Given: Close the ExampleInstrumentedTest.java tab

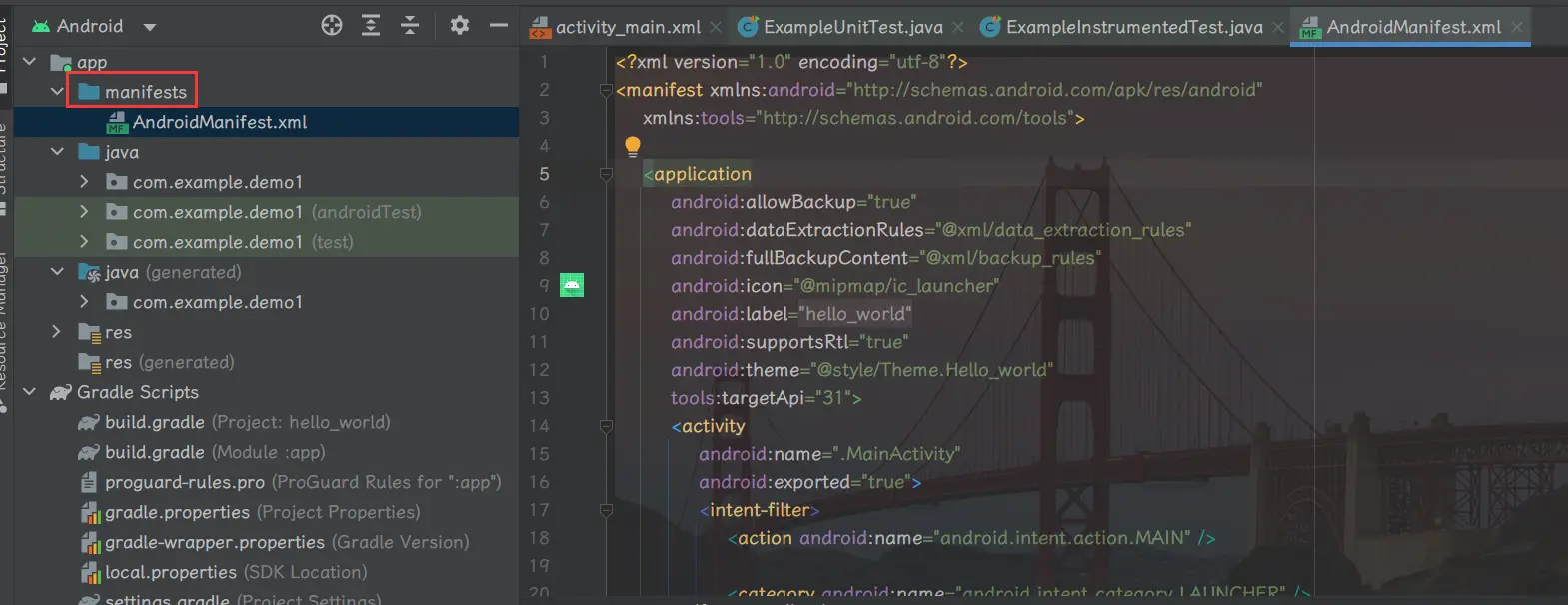Looking at the screenshot, I should coord(1278,27).
